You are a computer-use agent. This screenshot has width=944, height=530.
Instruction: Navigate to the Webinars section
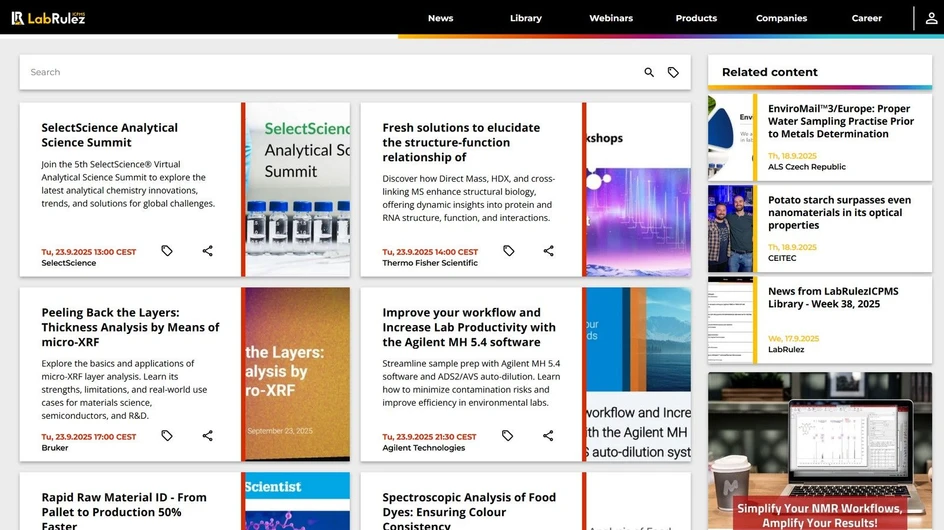pyautogui.click(x=611, y=18)
